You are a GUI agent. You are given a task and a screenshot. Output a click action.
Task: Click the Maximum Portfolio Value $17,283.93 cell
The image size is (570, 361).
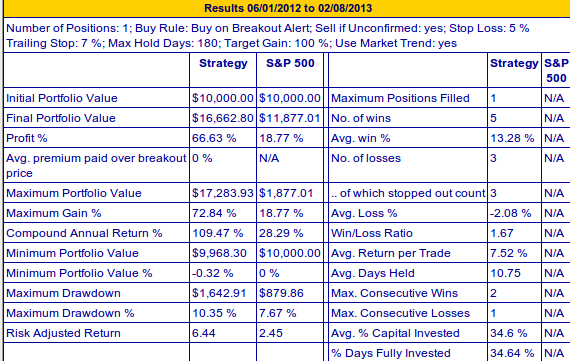(223, 193)
